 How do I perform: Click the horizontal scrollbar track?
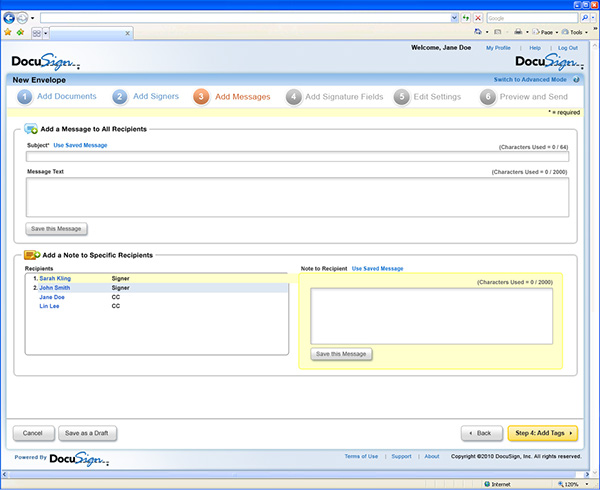pyautogui.click(x=297, y=474)
